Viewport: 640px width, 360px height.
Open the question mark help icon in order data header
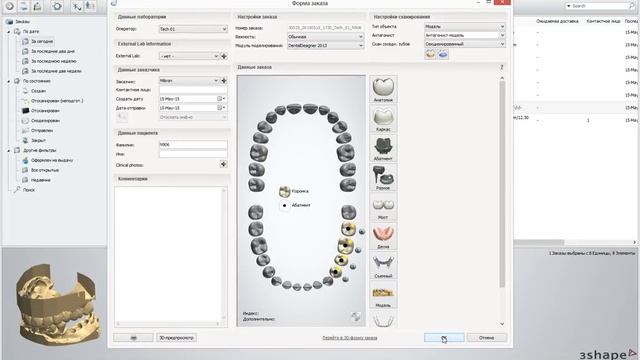[502, 67]
